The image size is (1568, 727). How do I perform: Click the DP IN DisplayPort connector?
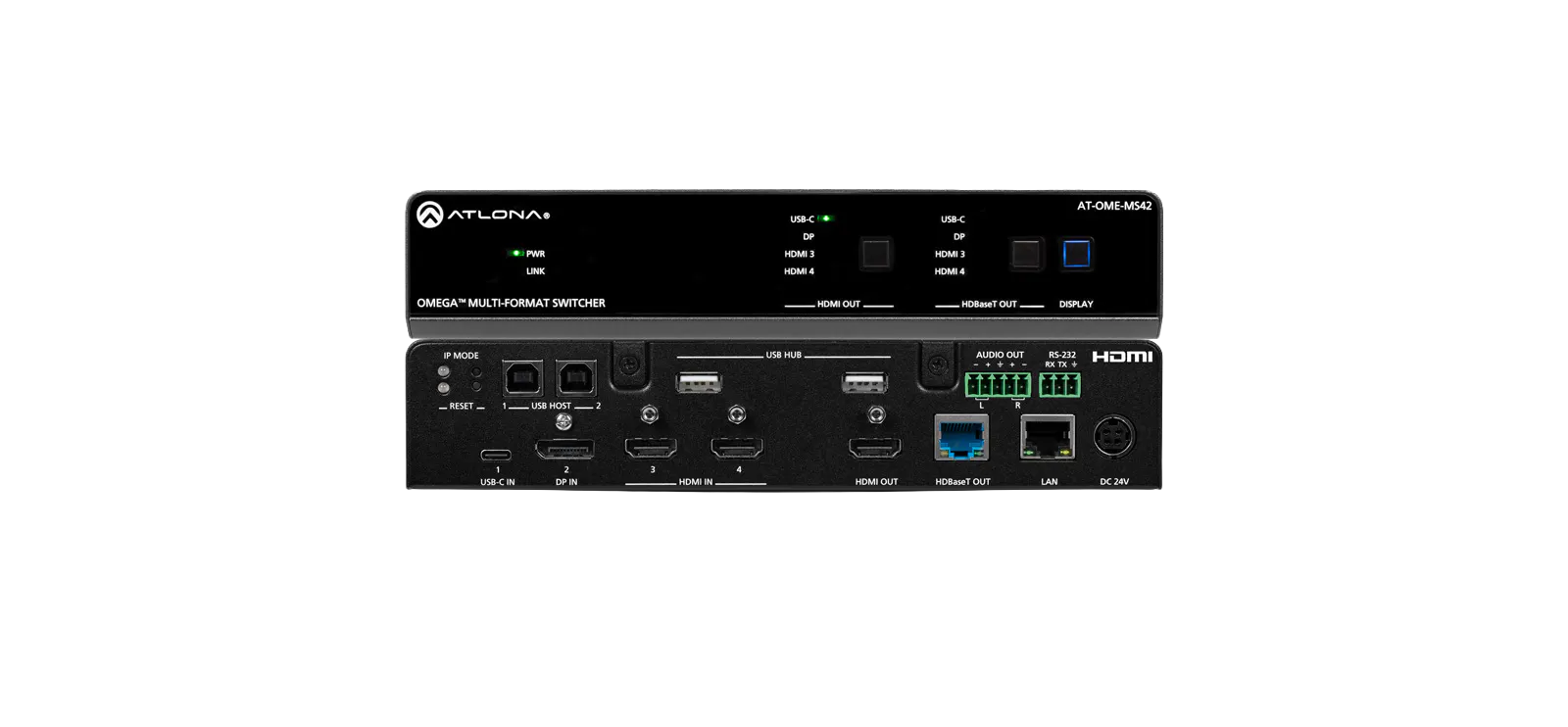[564, 450]
